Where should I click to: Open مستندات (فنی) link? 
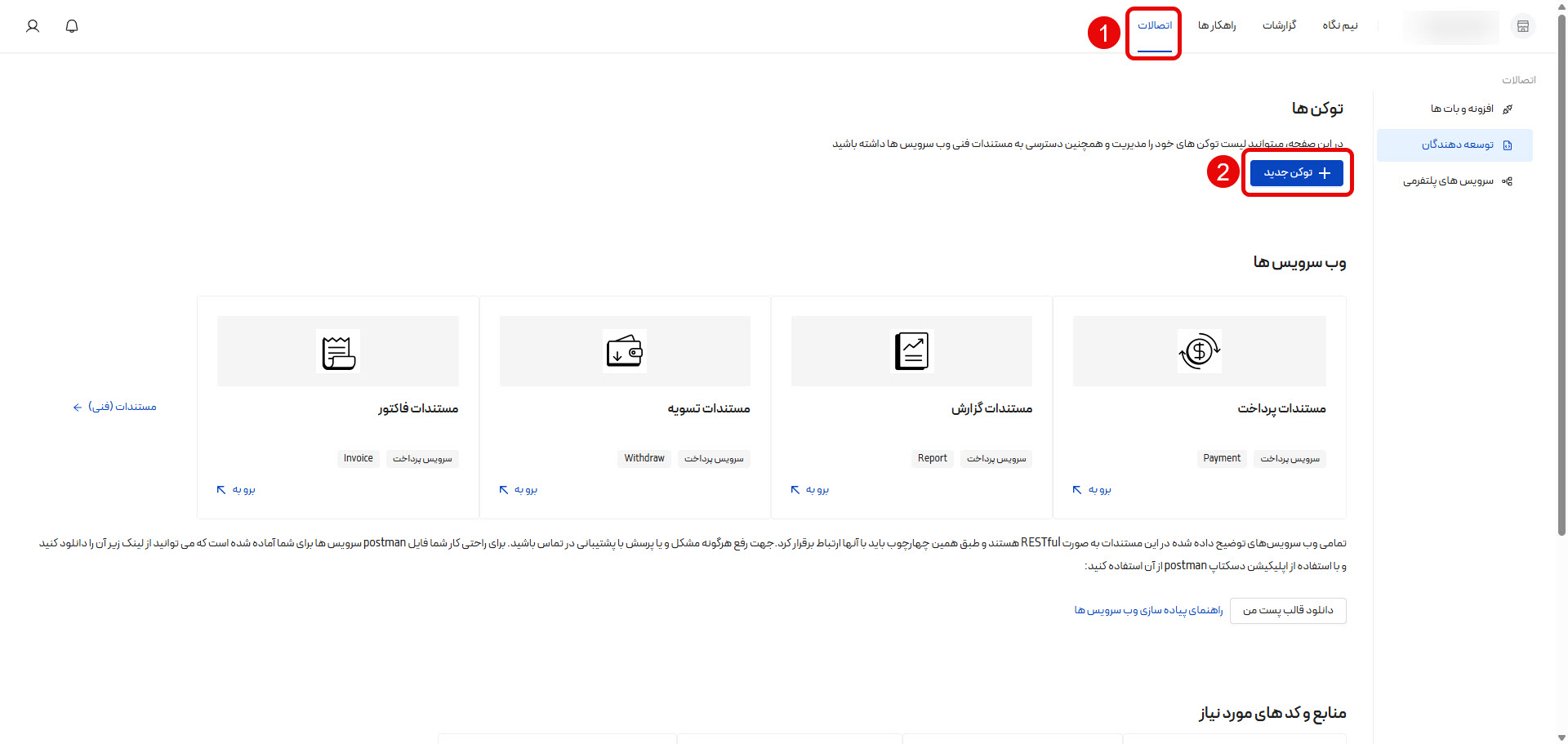click(x=114, y=407)
